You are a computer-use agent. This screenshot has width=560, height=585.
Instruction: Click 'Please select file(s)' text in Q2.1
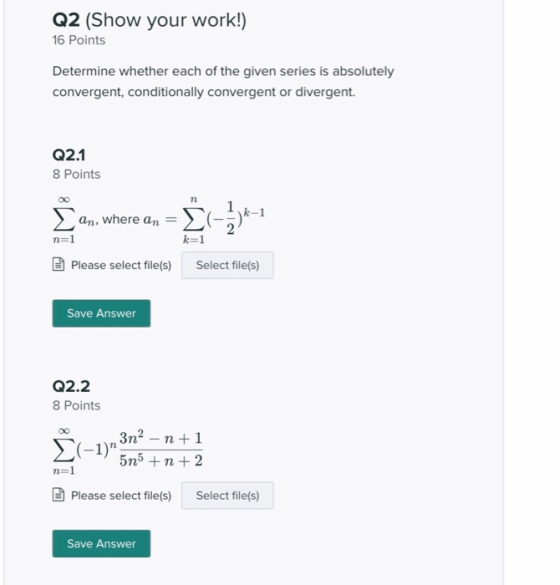(x=121, y=265)
